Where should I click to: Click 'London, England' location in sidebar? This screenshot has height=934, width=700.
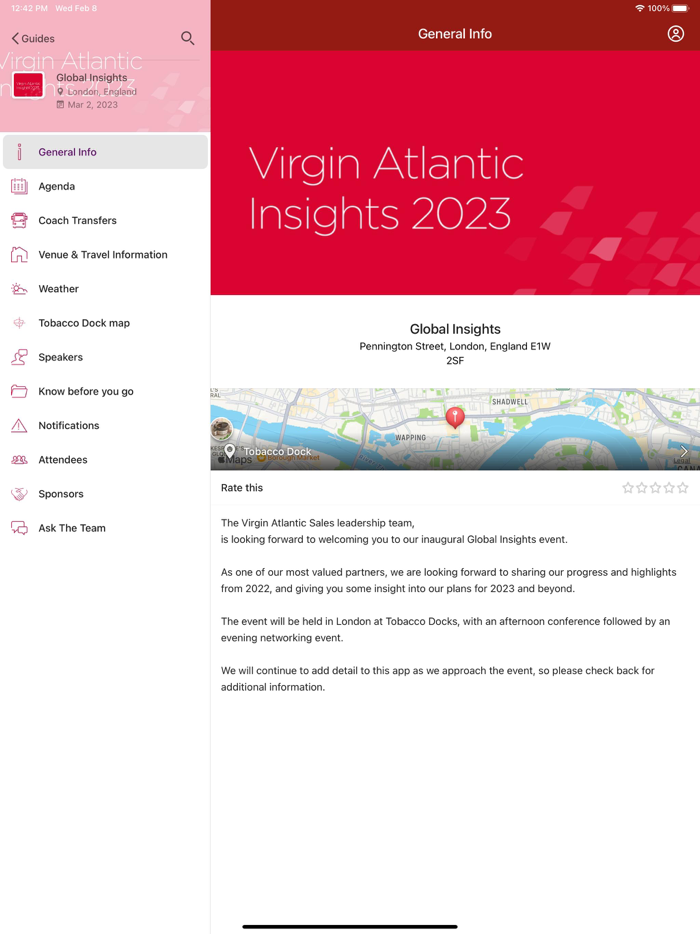(102, 92)
